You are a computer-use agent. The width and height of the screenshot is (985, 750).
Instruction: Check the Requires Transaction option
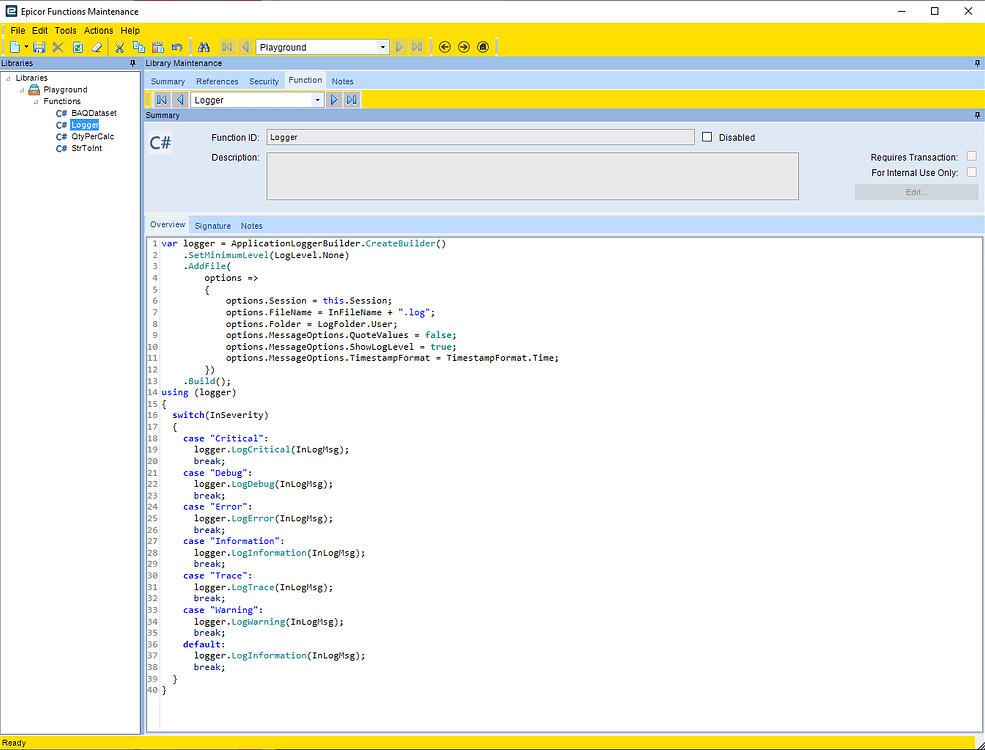click(x=969, y=157)
